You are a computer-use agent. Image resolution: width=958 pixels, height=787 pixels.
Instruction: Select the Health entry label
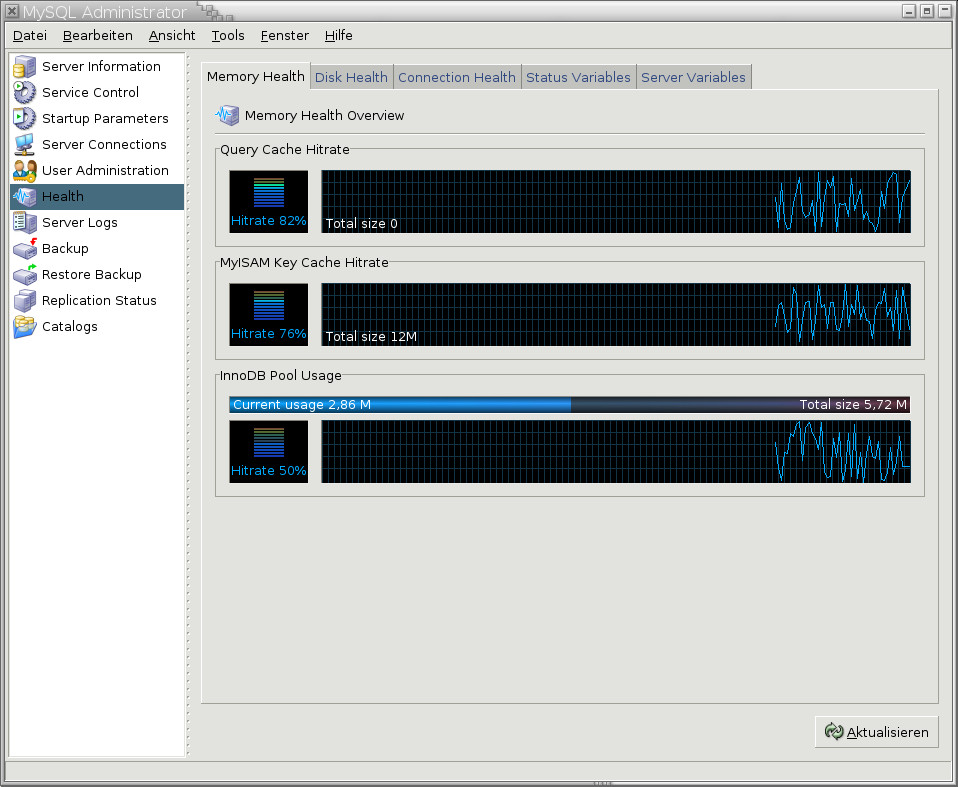coord(63,197)
